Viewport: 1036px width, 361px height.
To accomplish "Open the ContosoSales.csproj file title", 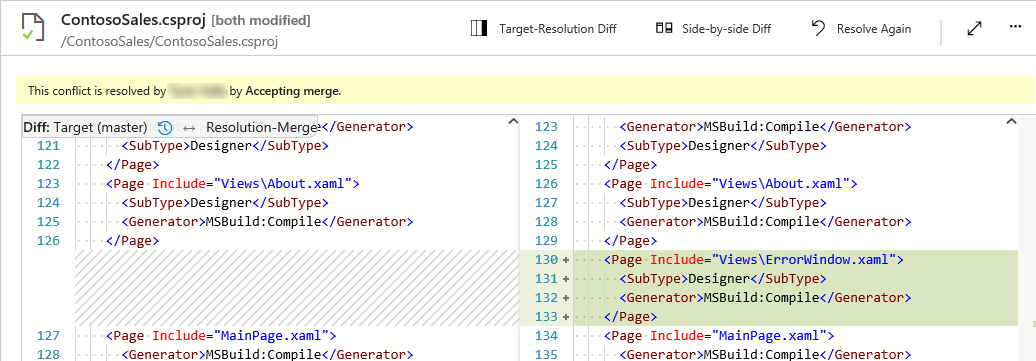I will (133, 20).
